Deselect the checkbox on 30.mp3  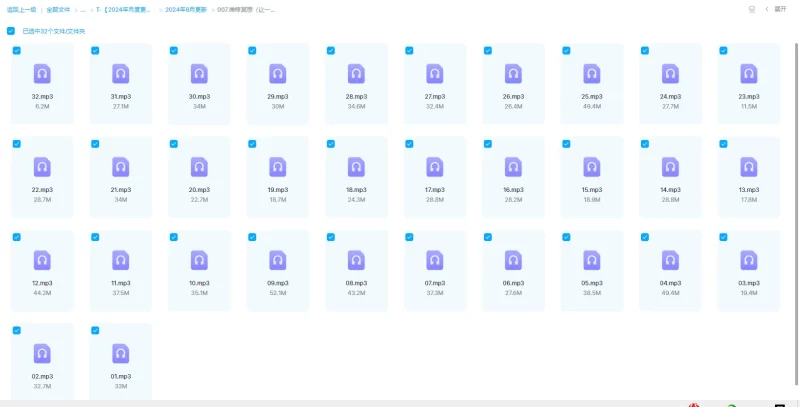[173, 50]
